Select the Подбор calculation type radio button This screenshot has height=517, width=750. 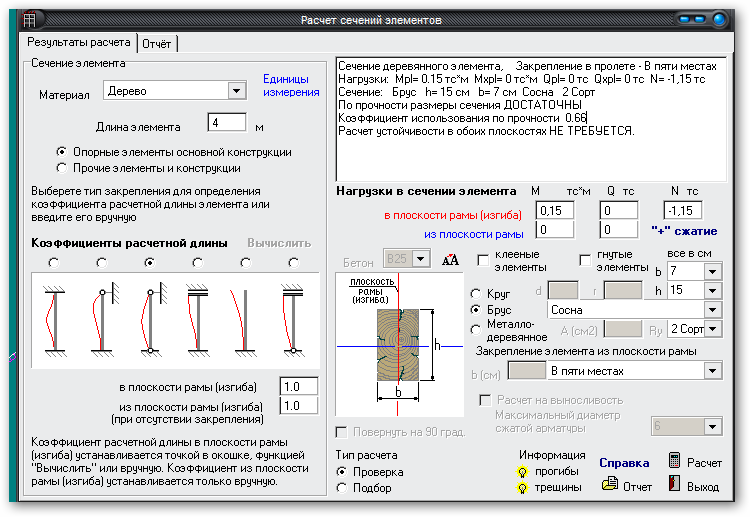(344, 487)
